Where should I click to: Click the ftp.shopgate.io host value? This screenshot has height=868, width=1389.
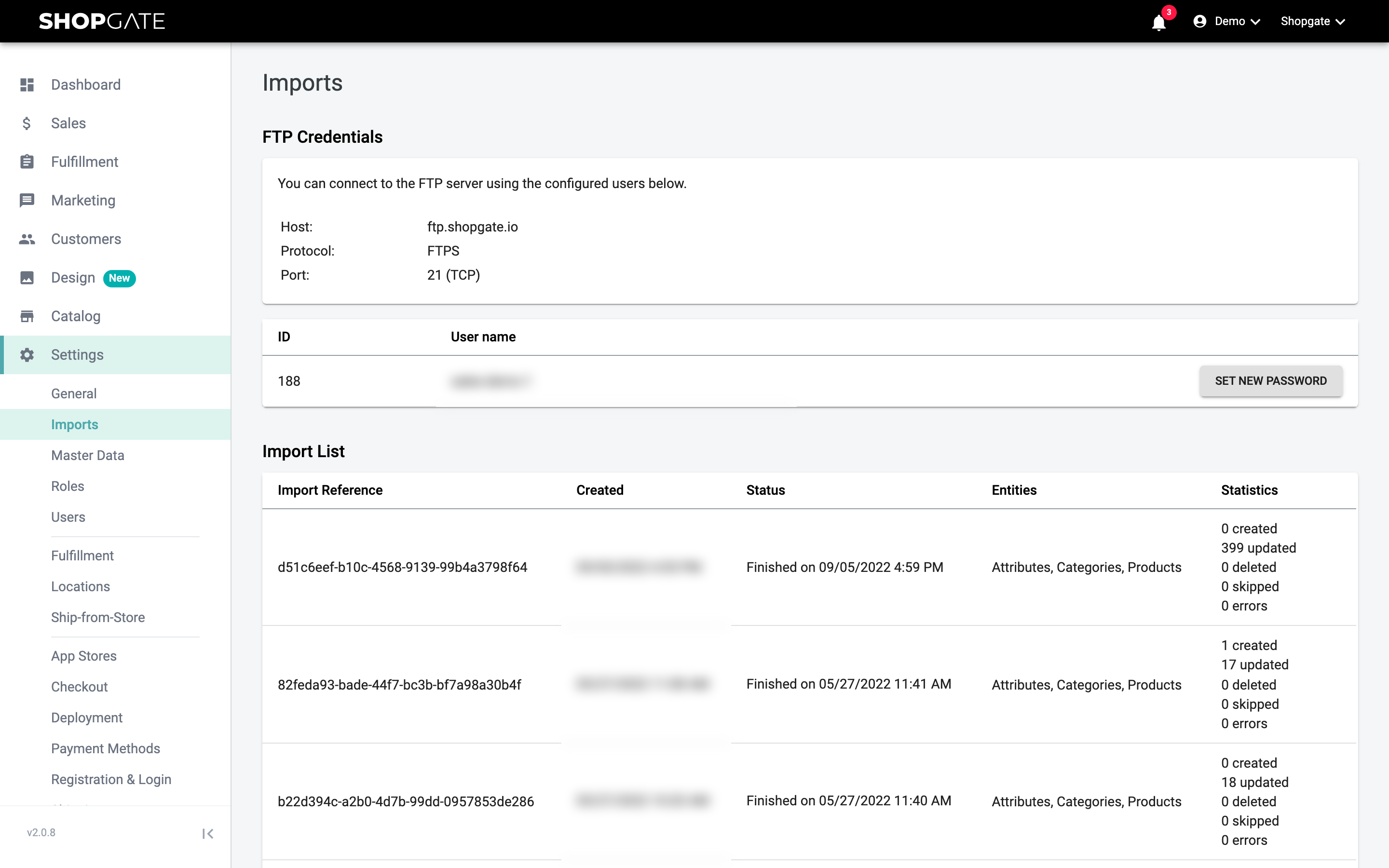(472, 227)
